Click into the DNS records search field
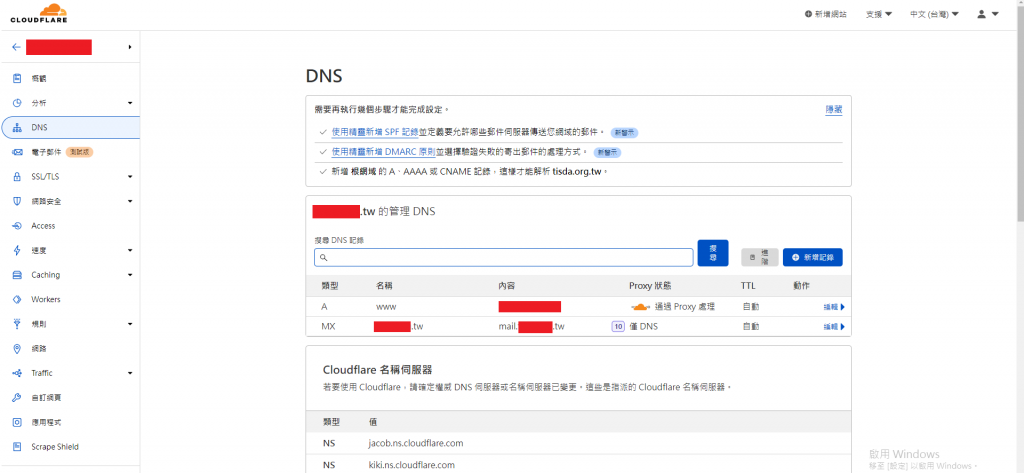 504,257
